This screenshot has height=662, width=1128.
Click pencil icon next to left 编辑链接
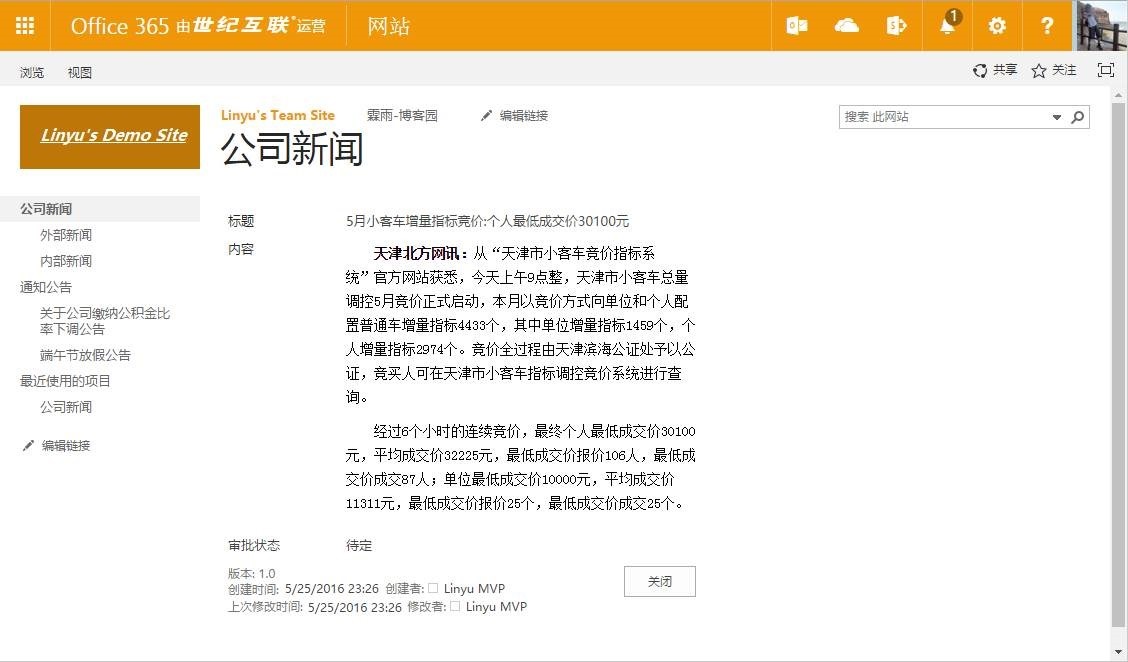28,445
